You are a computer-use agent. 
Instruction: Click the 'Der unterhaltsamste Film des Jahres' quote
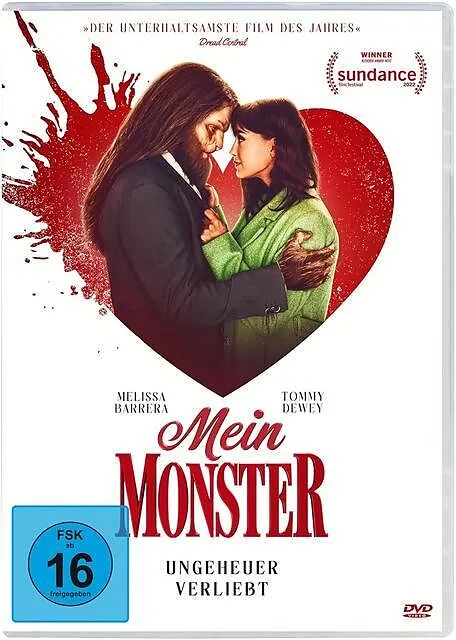[x=222, y=28]
